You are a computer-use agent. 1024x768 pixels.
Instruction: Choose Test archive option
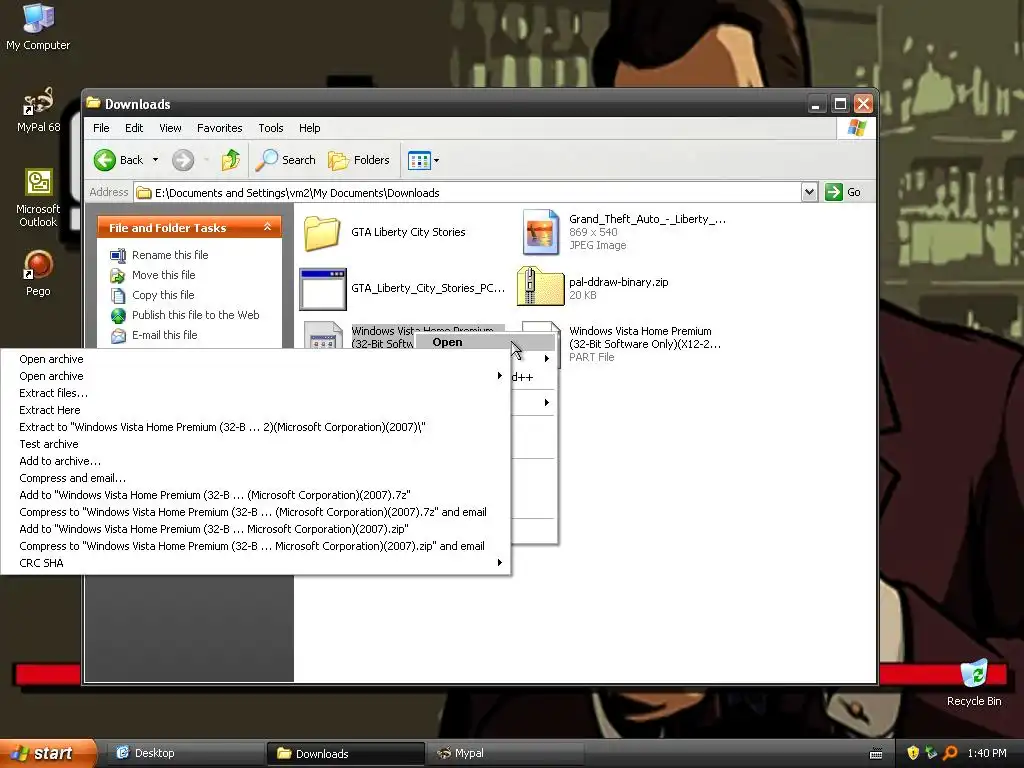point(255,443)
